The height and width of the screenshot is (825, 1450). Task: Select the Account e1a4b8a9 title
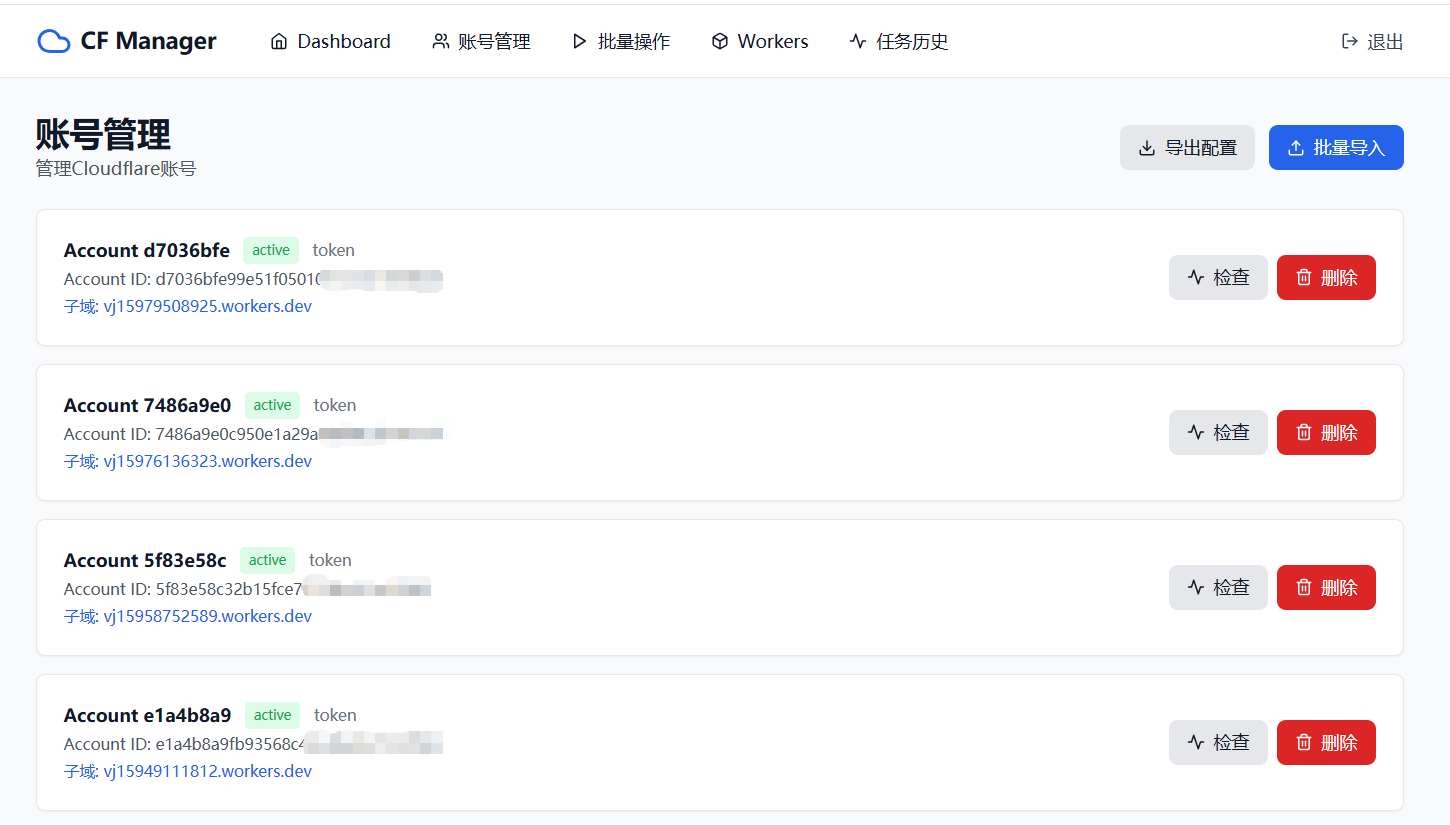click(x=148, y=715)
